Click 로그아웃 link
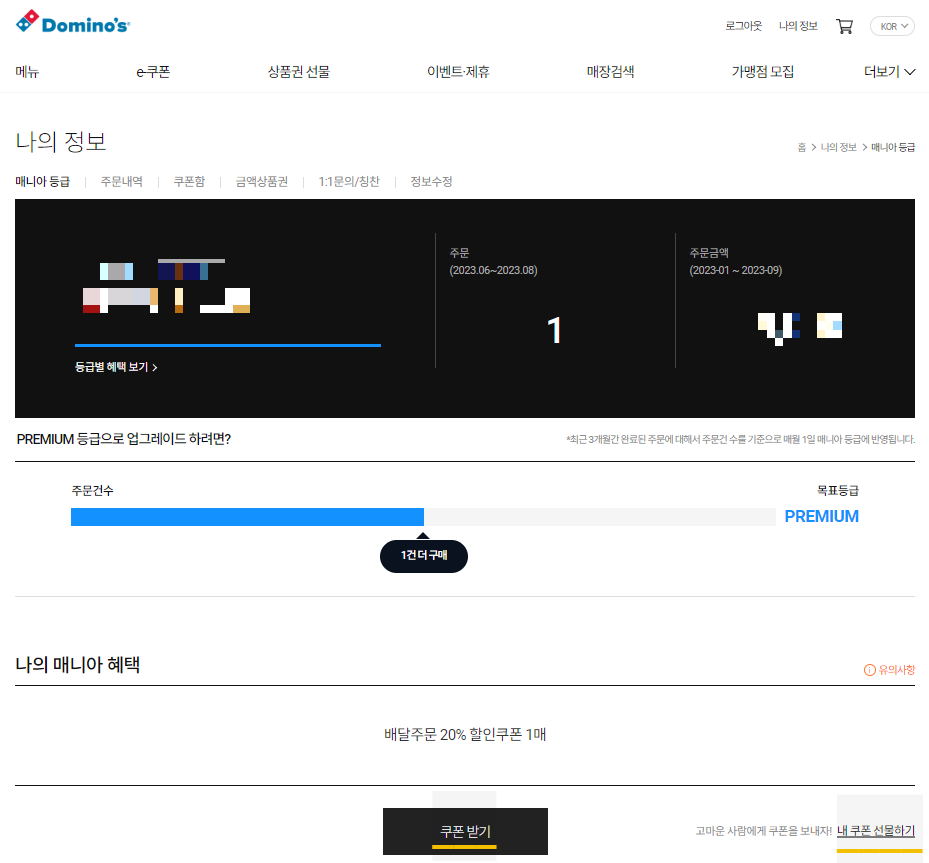Viewport: 929px width, 863px height. tap(744, 26)
